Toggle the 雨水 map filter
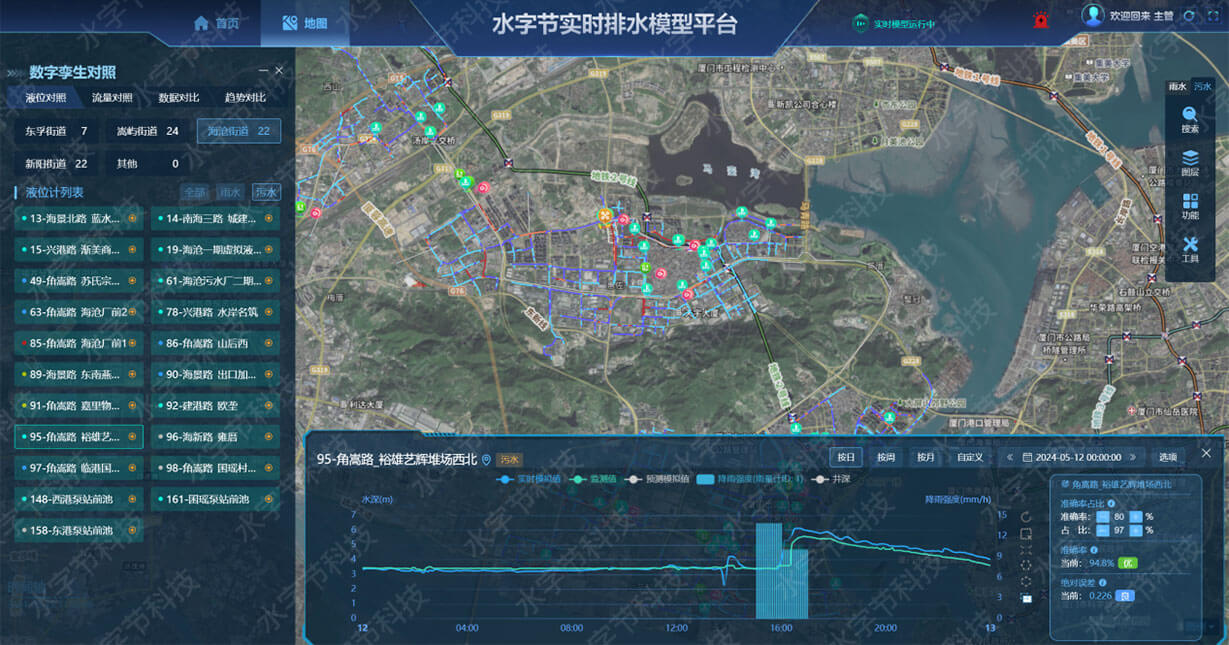This screenshot has height=645, width=1229. pyautogui.click(x=1178, y=87)
